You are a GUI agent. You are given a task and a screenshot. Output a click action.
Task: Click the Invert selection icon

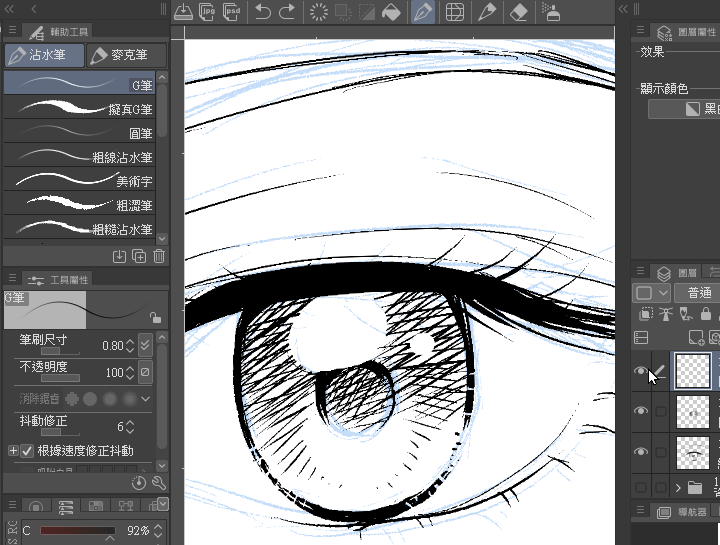(x=367, y=12)
